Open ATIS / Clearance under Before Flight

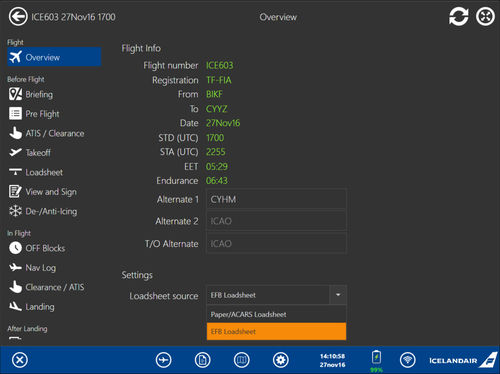pos(46,133)
